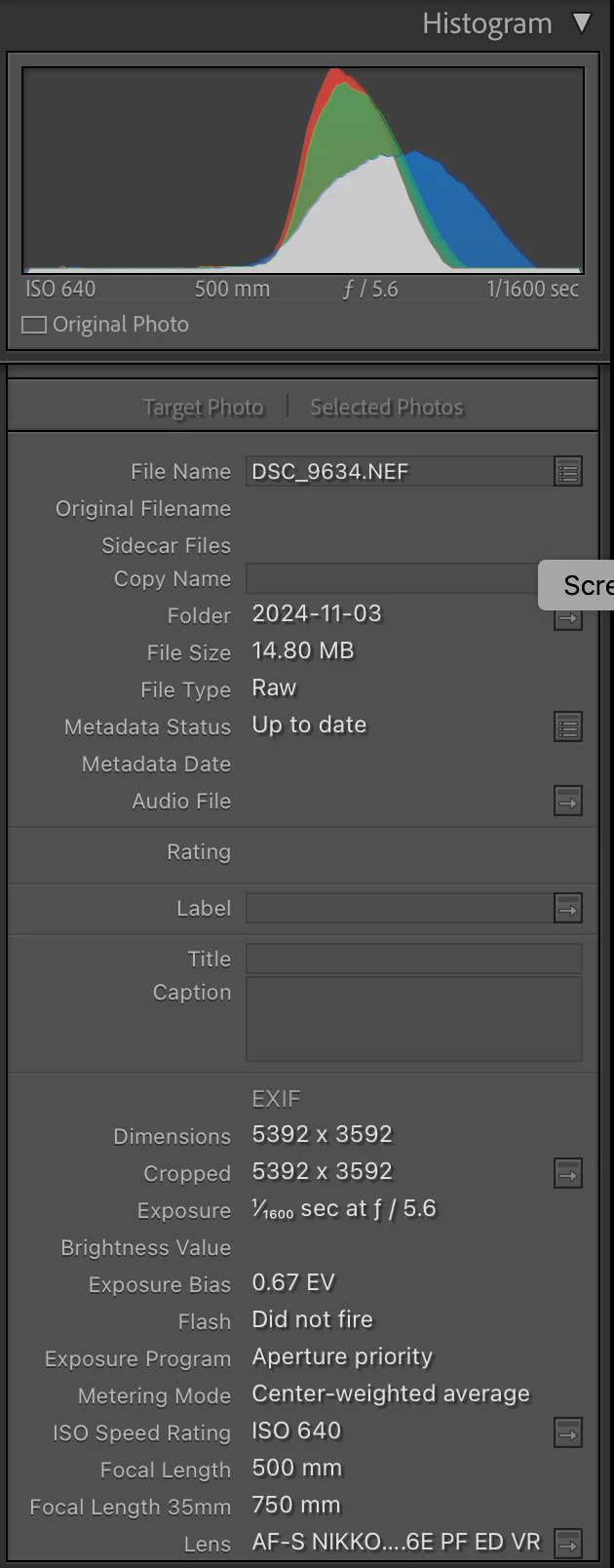Screen dimensions: 614x1568
Task: Click the Label input field
Action: tap(400, 908)
